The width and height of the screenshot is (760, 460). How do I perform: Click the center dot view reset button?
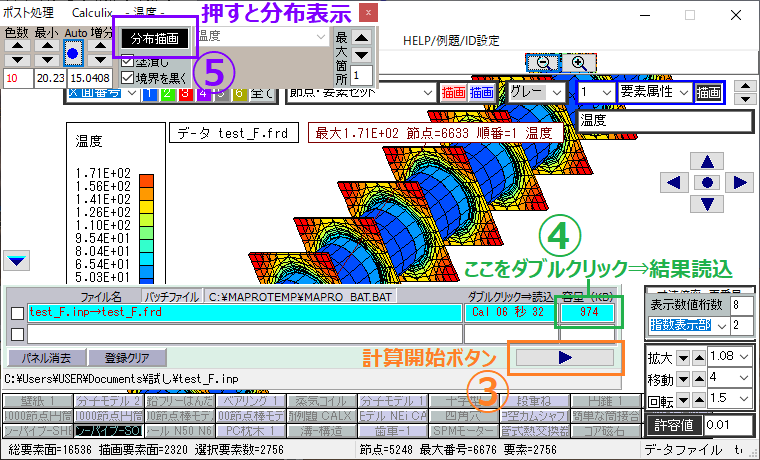[708, 182]
